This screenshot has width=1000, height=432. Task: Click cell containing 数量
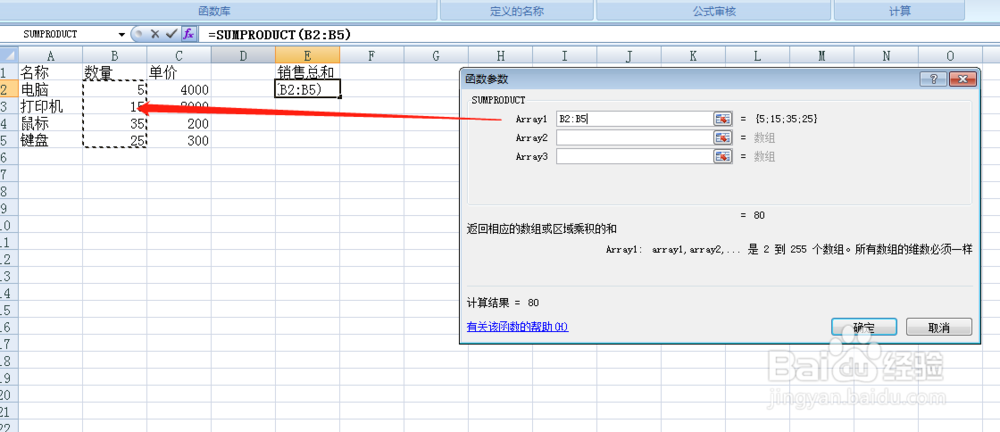(114, 72)
